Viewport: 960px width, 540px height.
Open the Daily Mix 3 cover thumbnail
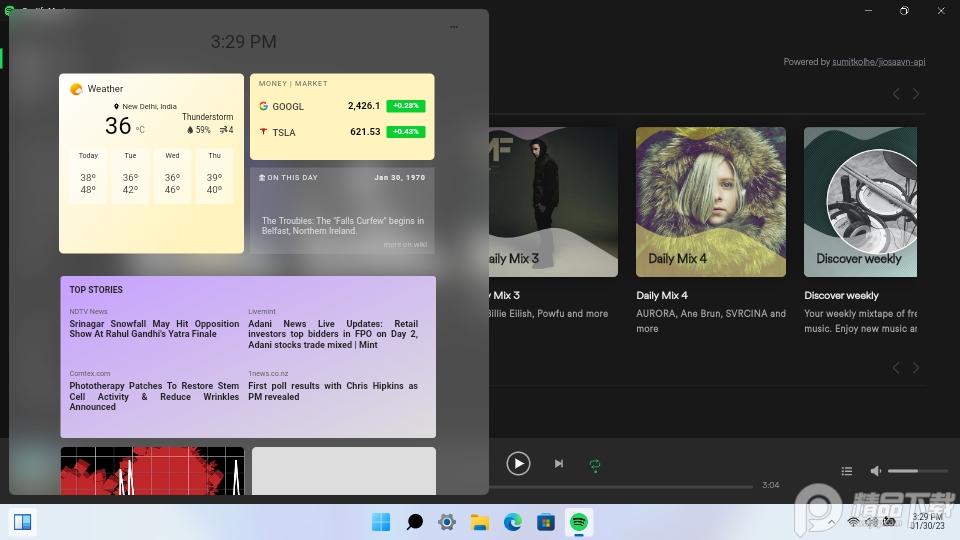click(553, 202)
